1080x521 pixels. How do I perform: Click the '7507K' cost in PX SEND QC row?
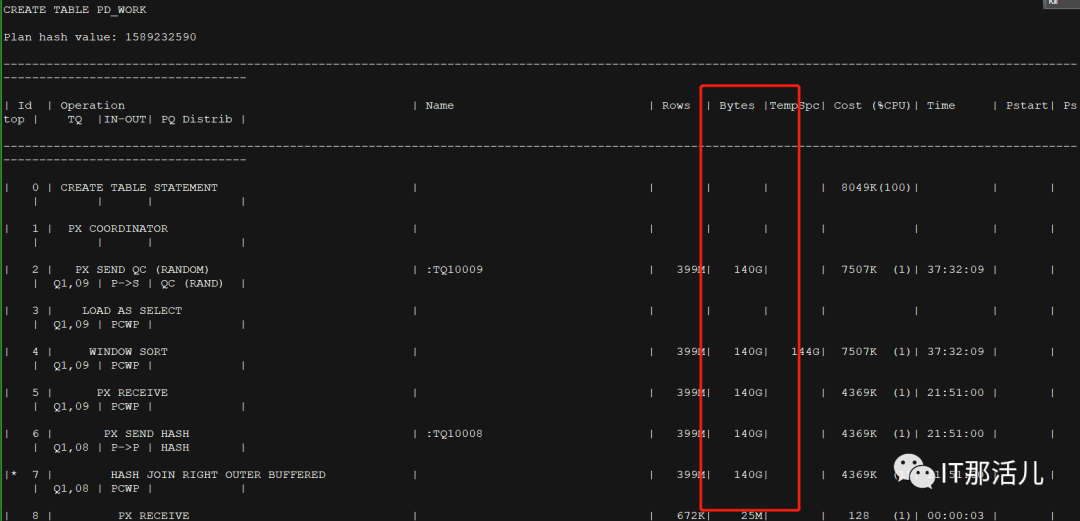point(859,269)
